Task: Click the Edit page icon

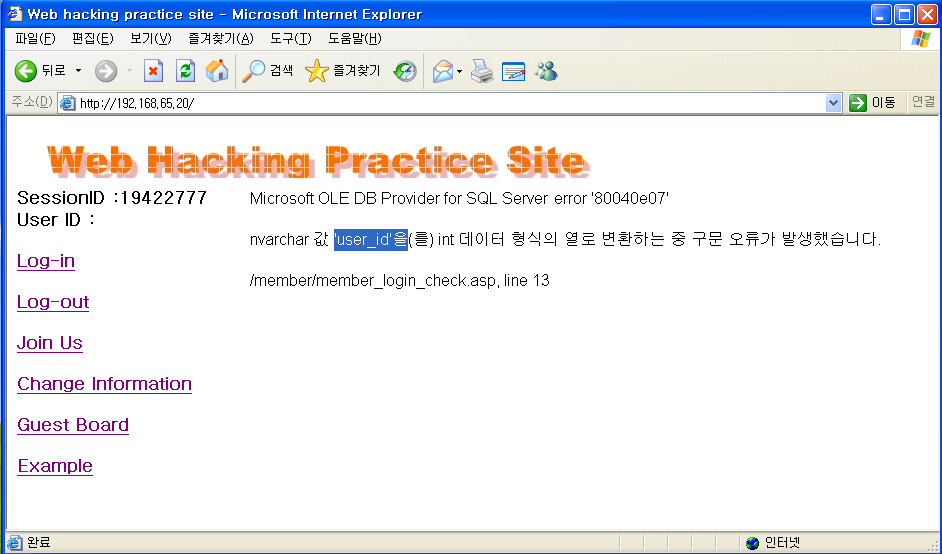Action: [x=514, y=71]
